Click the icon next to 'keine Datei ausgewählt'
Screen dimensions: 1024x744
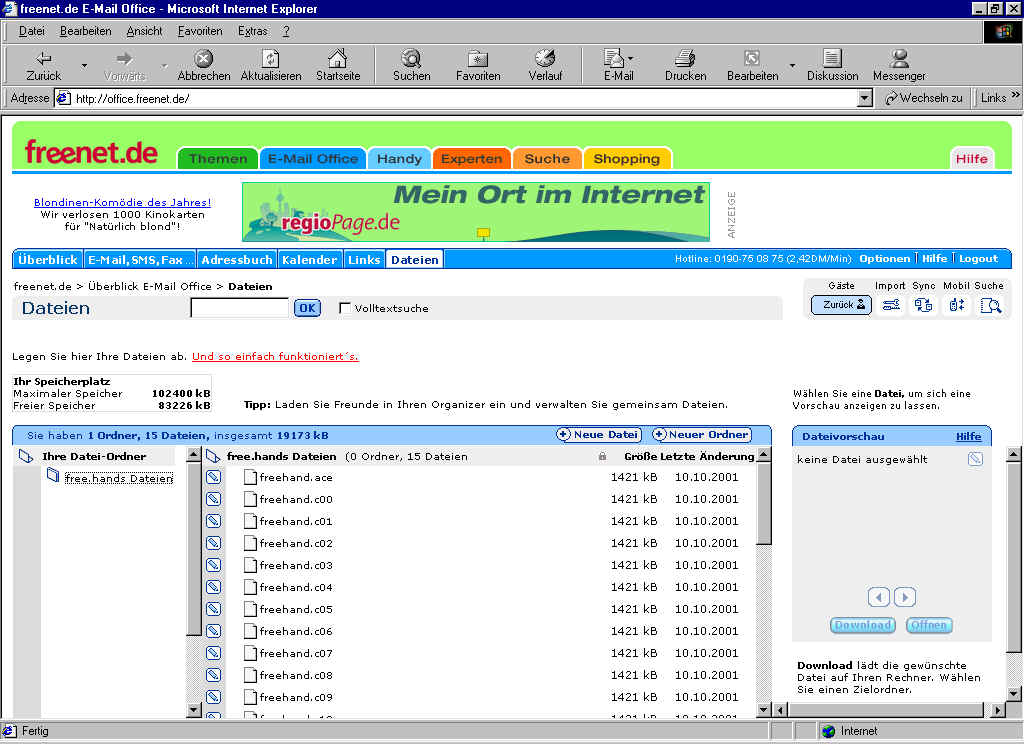click(x=975, y=459)
